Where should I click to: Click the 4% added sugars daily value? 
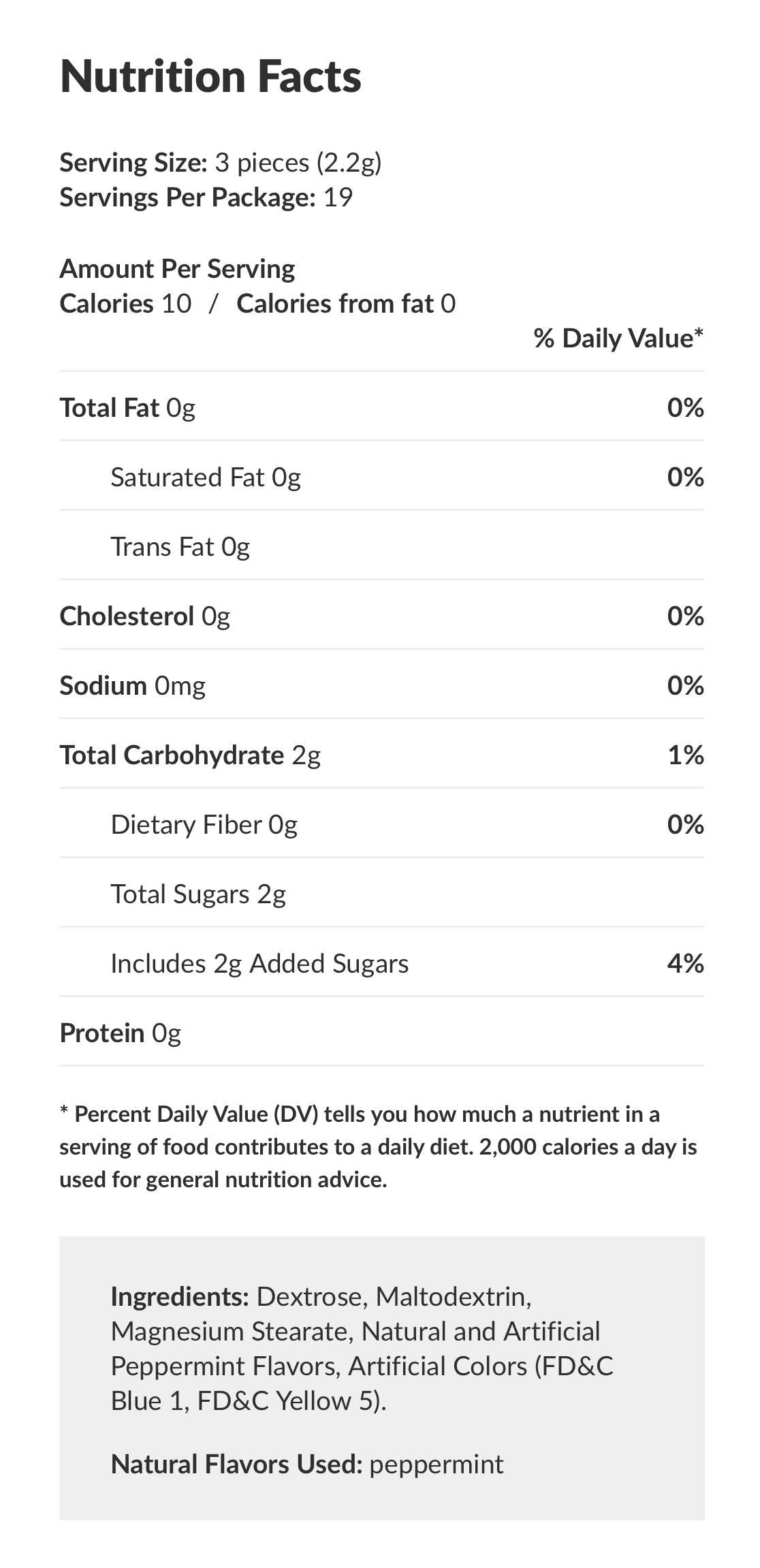pos(685,964)
